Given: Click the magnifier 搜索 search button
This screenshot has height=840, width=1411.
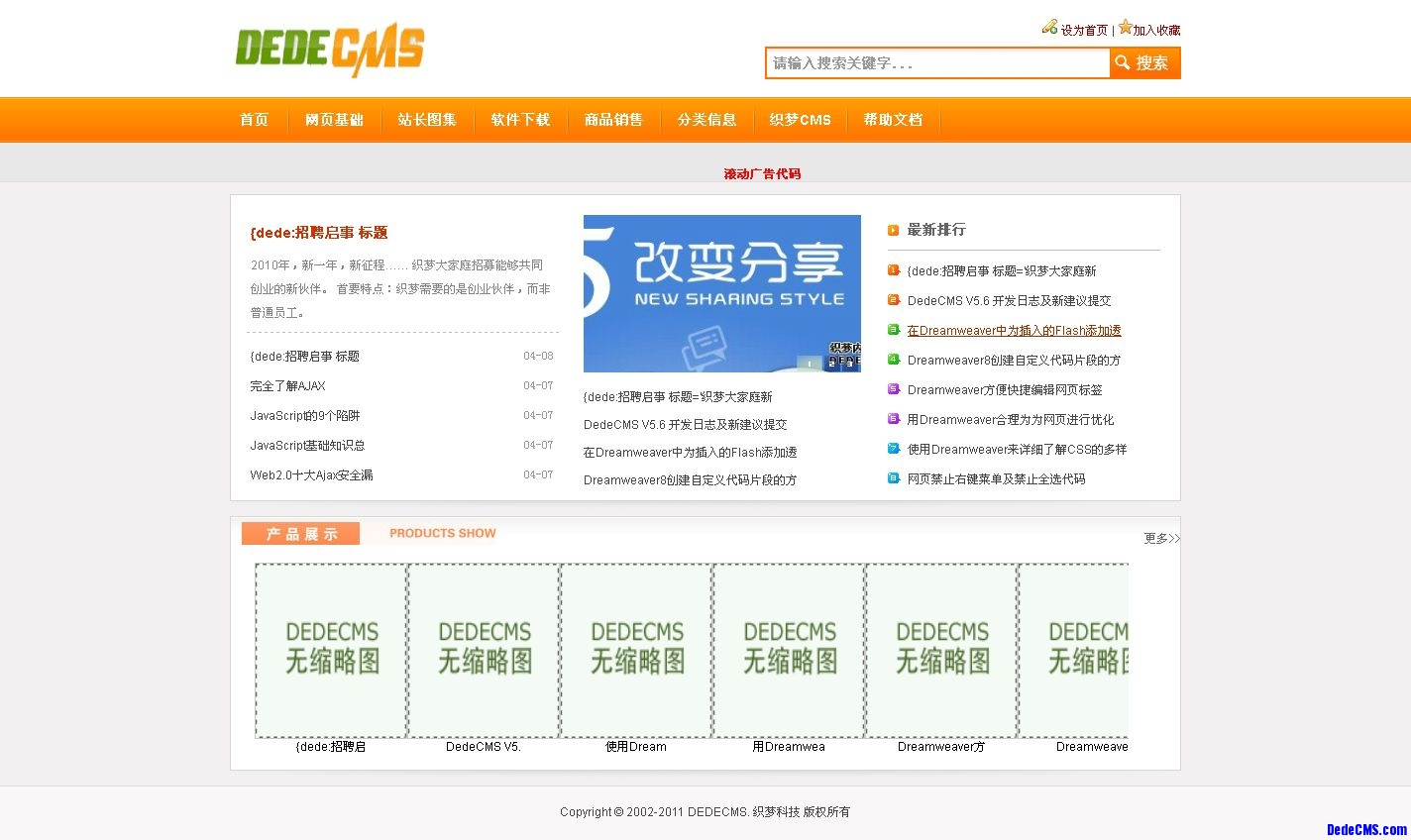Looking at the screenshot, I should [x=1144, y=63].
